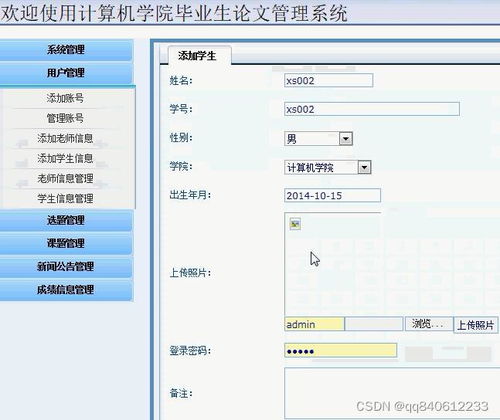Open 老师信息管理 in the sidebar
The height and width of the screenshot is (420, 500).
(65, 178)
